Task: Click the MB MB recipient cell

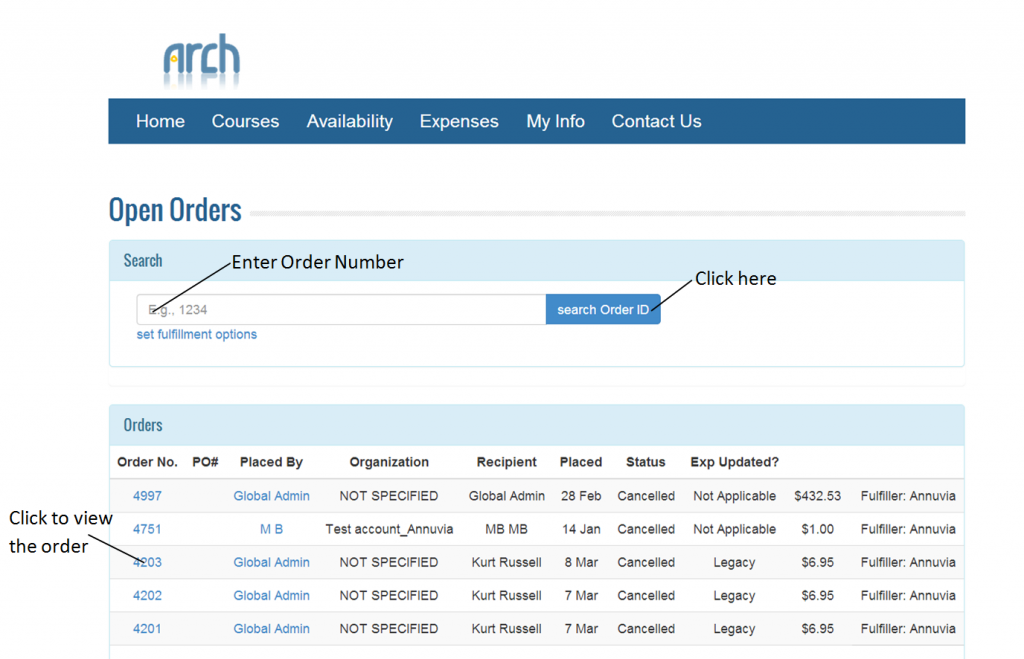Action: point(506,529)
